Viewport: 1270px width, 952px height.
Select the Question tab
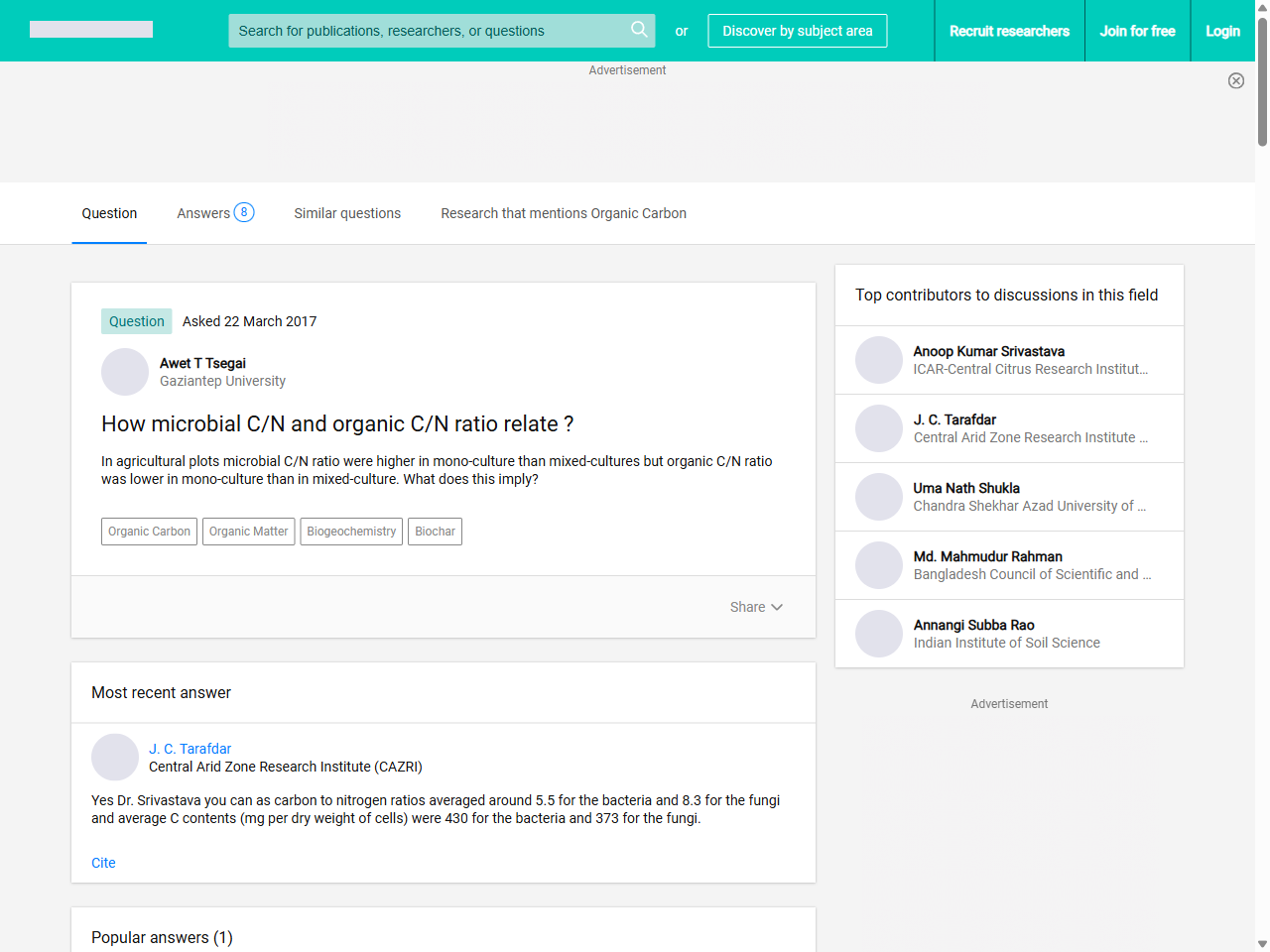(109, 213)
